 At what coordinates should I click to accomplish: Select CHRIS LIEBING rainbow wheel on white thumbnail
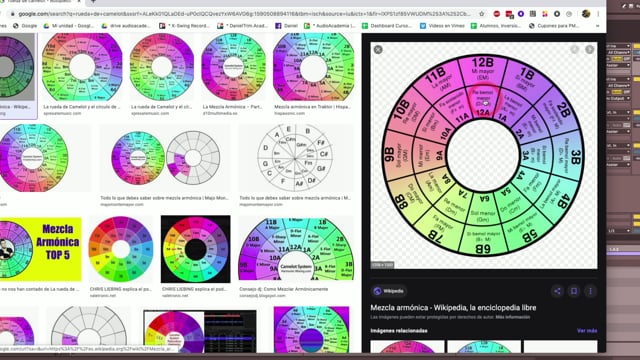click(x=121, y=249)
